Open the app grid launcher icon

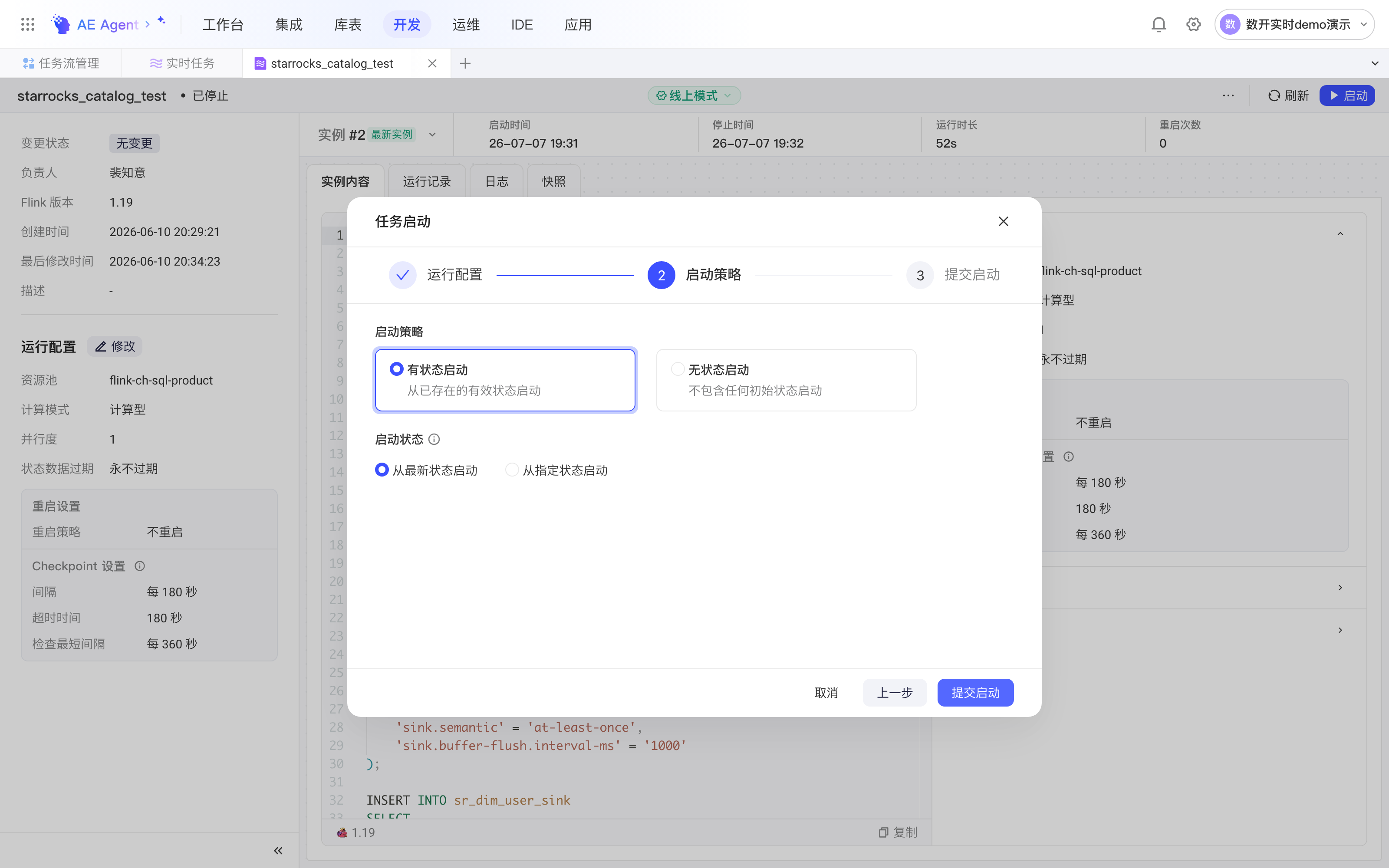27,24
